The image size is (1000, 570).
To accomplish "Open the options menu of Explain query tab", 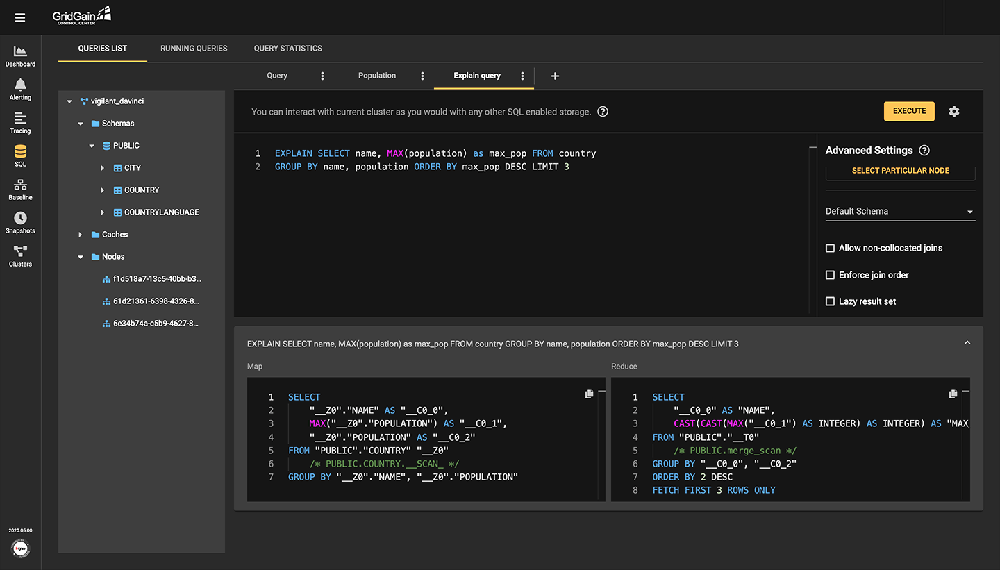I will 523,76.
